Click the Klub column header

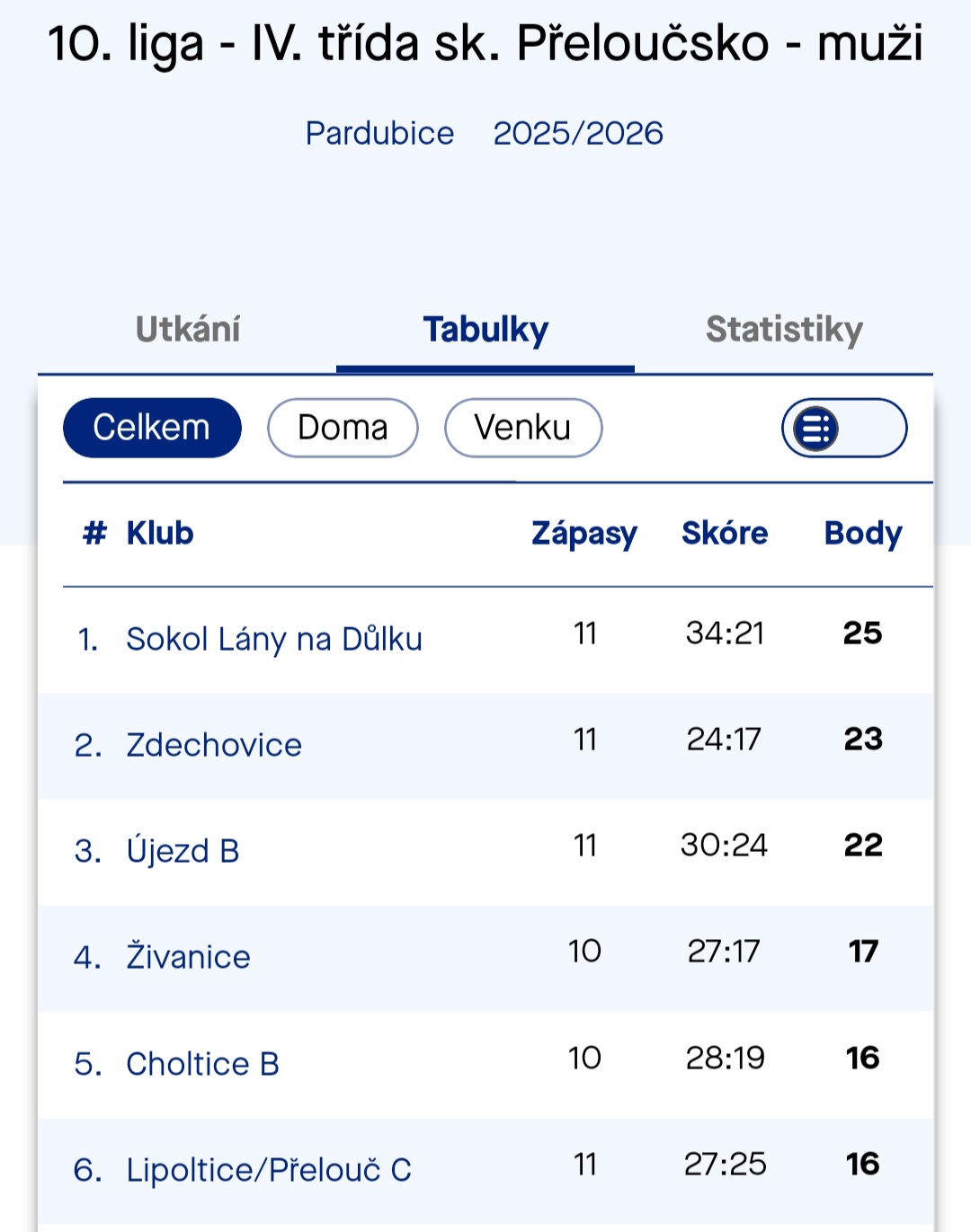tap(160, 533)
